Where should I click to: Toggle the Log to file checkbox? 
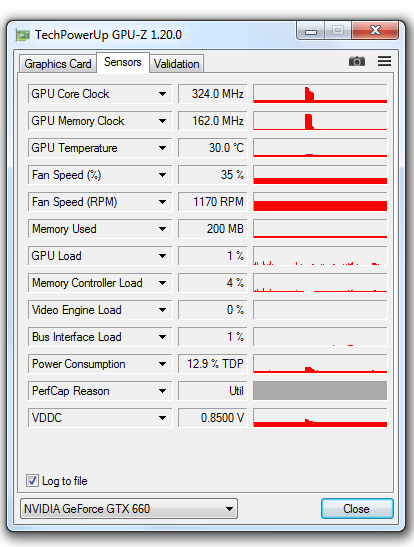coord(32,481)
